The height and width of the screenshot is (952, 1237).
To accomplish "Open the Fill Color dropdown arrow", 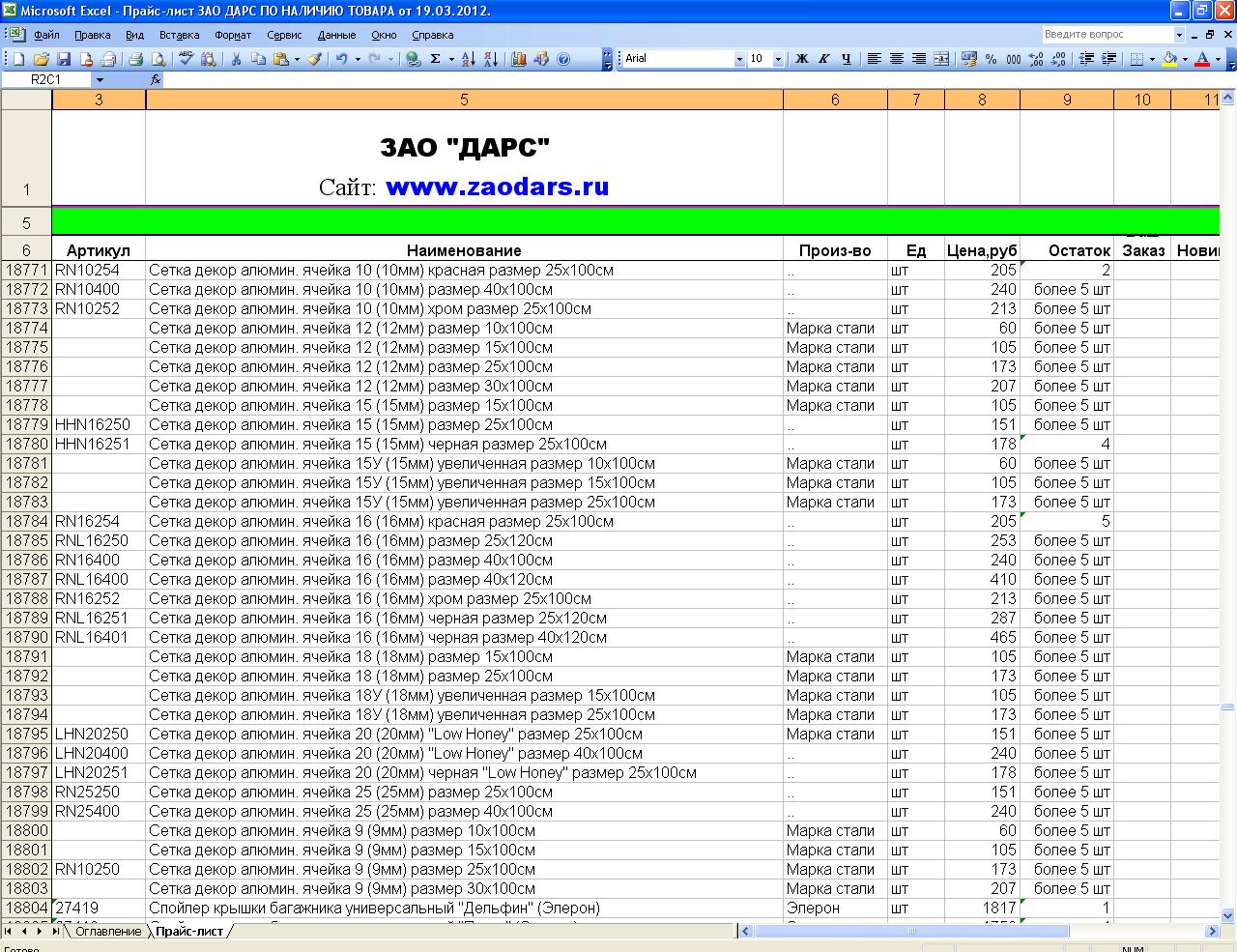I will [1185, 59].
